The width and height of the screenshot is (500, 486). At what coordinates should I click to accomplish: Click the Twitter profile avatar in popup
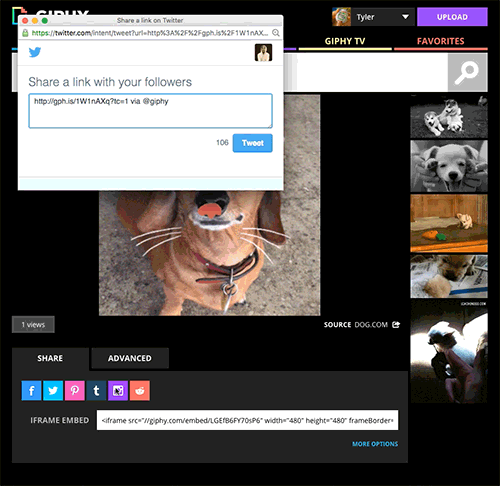point(263,52)
